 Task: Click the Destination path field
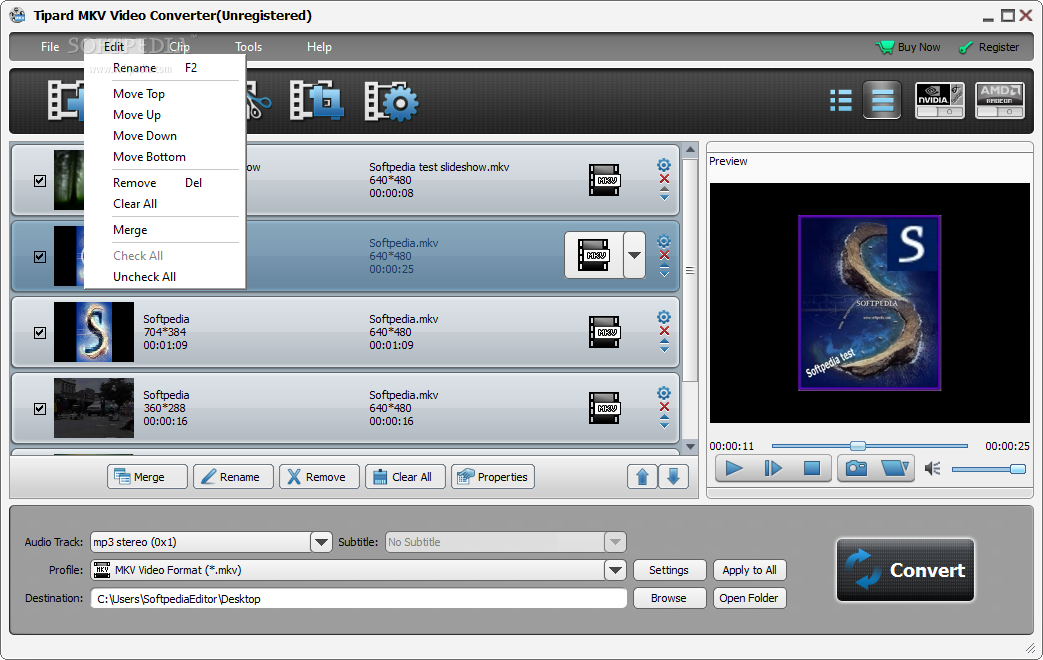click(359, 598)
